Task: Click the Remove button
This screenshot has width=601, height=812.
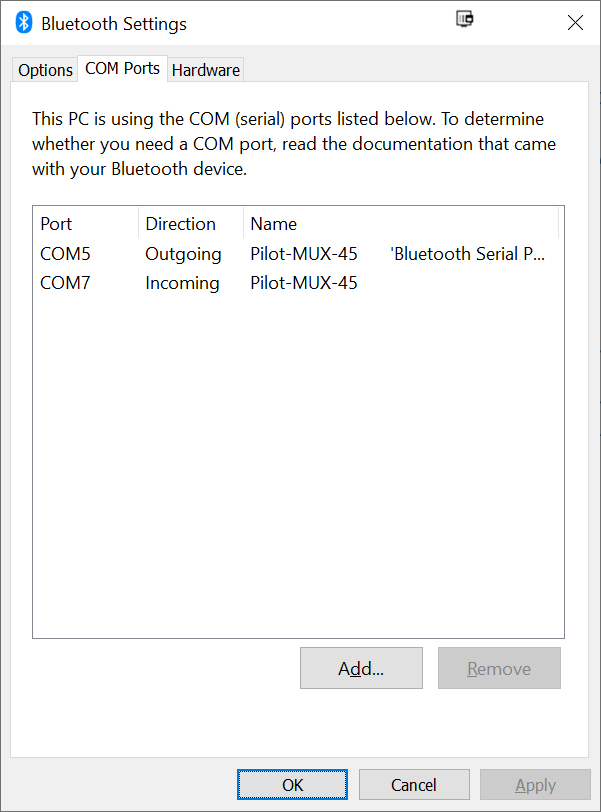Action: pos(499,668)
